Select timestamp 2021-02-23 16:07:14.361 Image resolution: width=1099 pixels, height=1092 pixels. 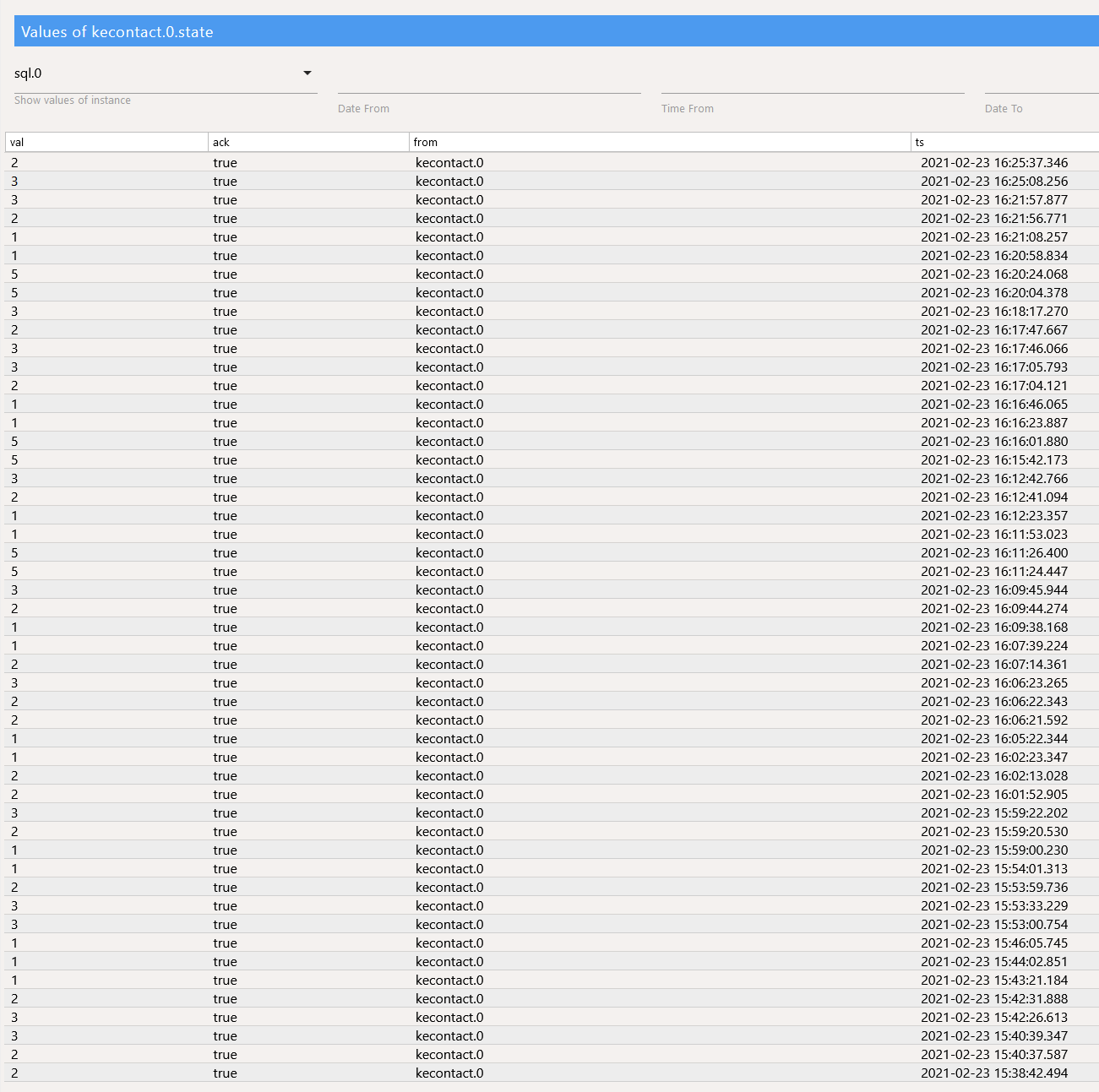(x=994, y=665)
